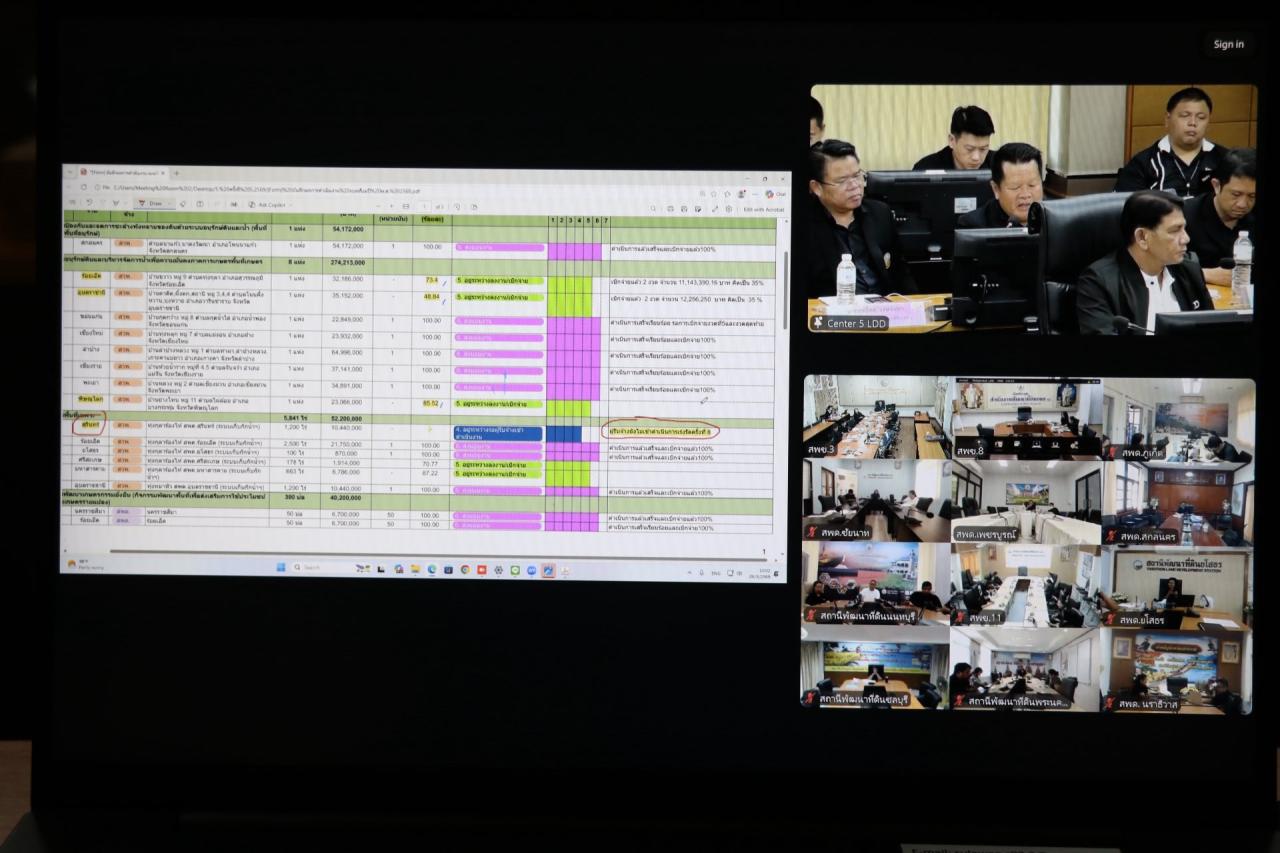Select สถานีพัฒนาที่ดินนนทบุรี participant video
Image resolution: width=1280 pixels, height=853 pixels.
(877, 585)
